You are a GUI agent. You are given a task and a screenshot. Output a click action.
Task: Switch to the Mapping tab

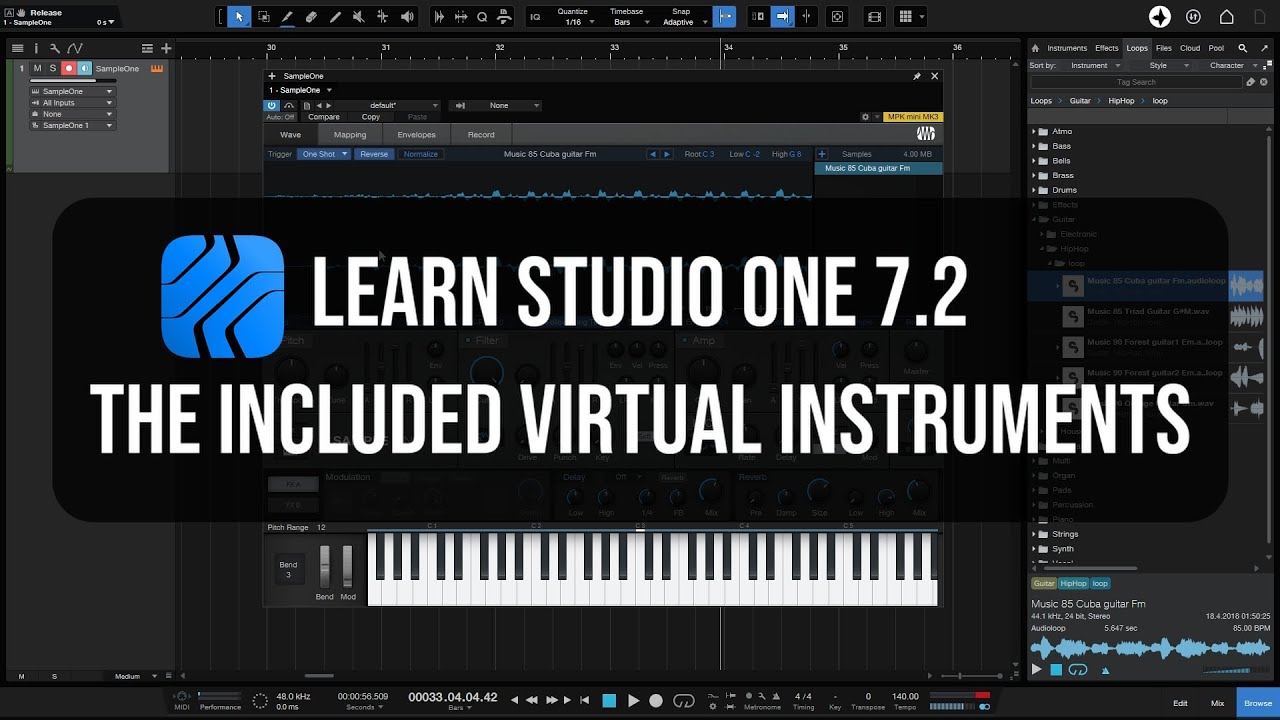click(350, 134)
